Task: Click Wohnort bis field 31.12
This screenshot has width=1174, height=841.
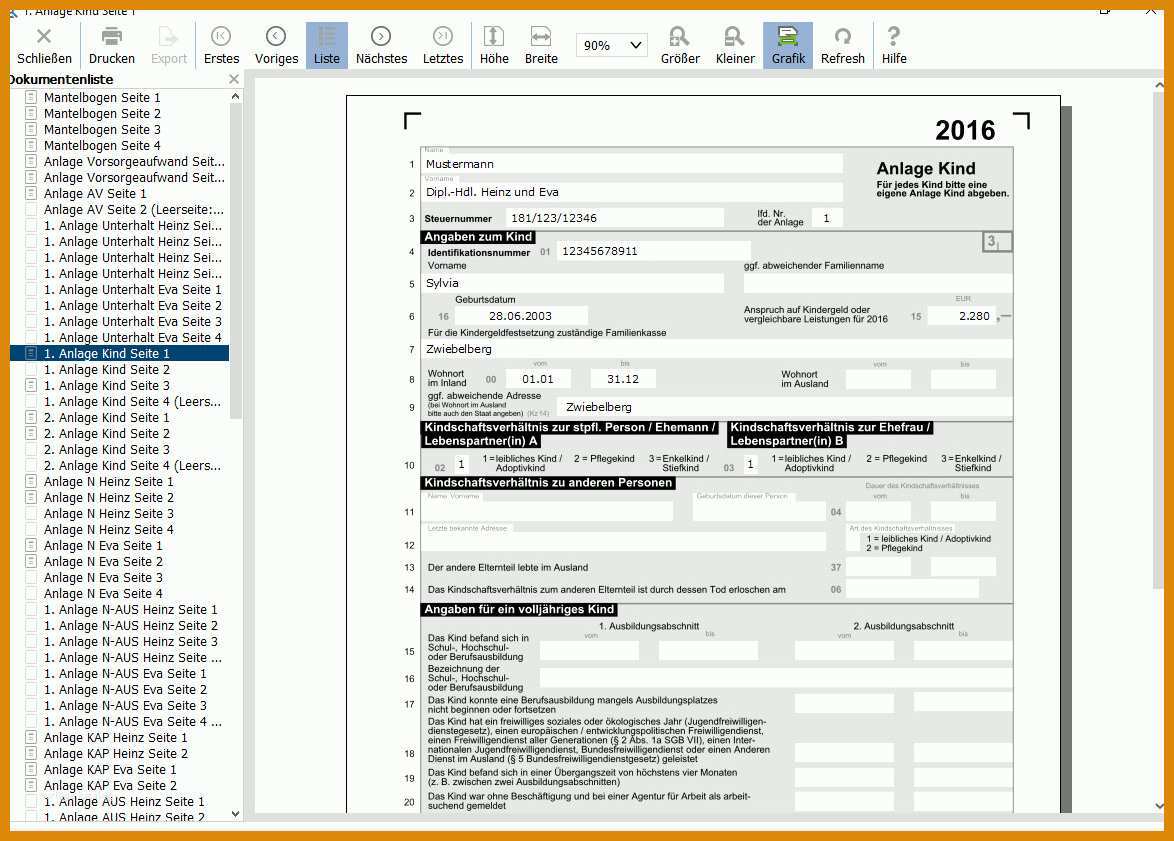Action: pos(623,379)
